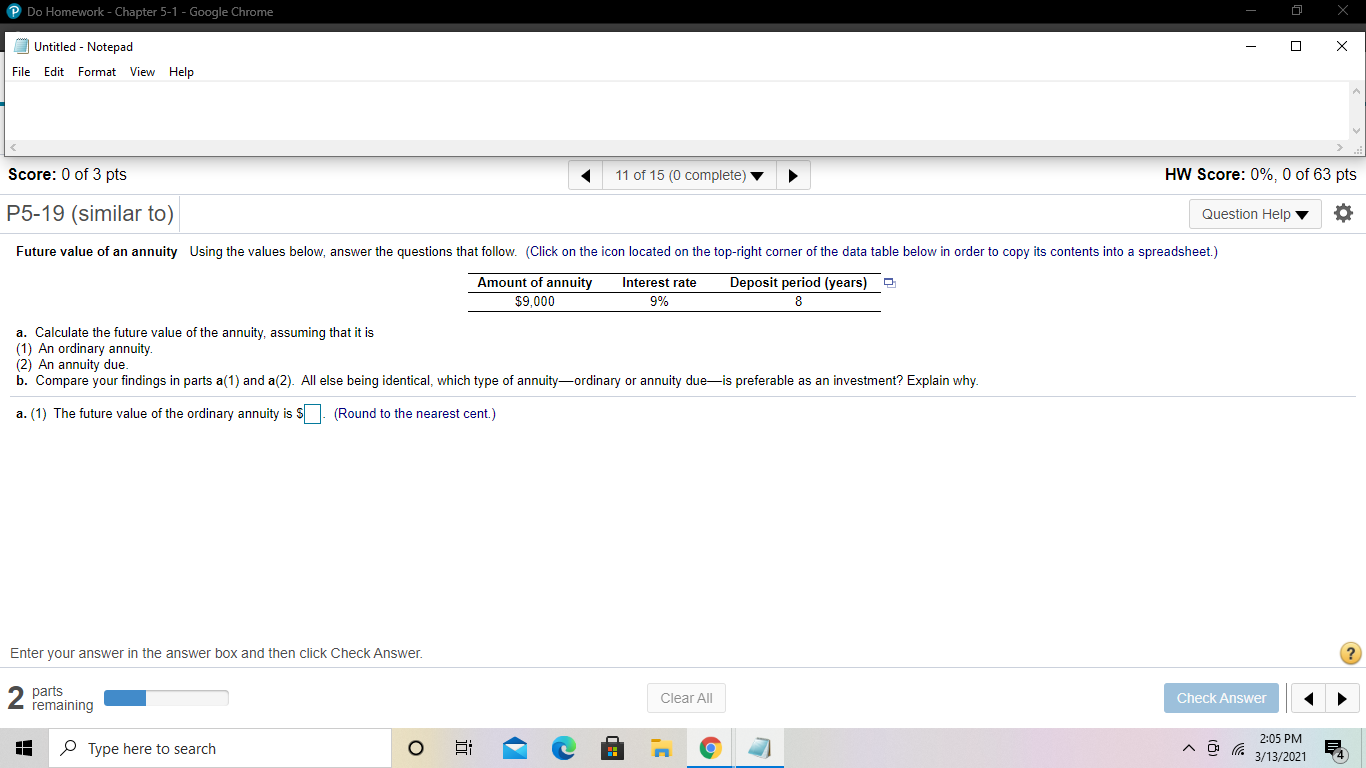This screenshot has width=1366, height=768.
Task: Click the back arrow beside Check Answer
Action: coord(1308,698)
